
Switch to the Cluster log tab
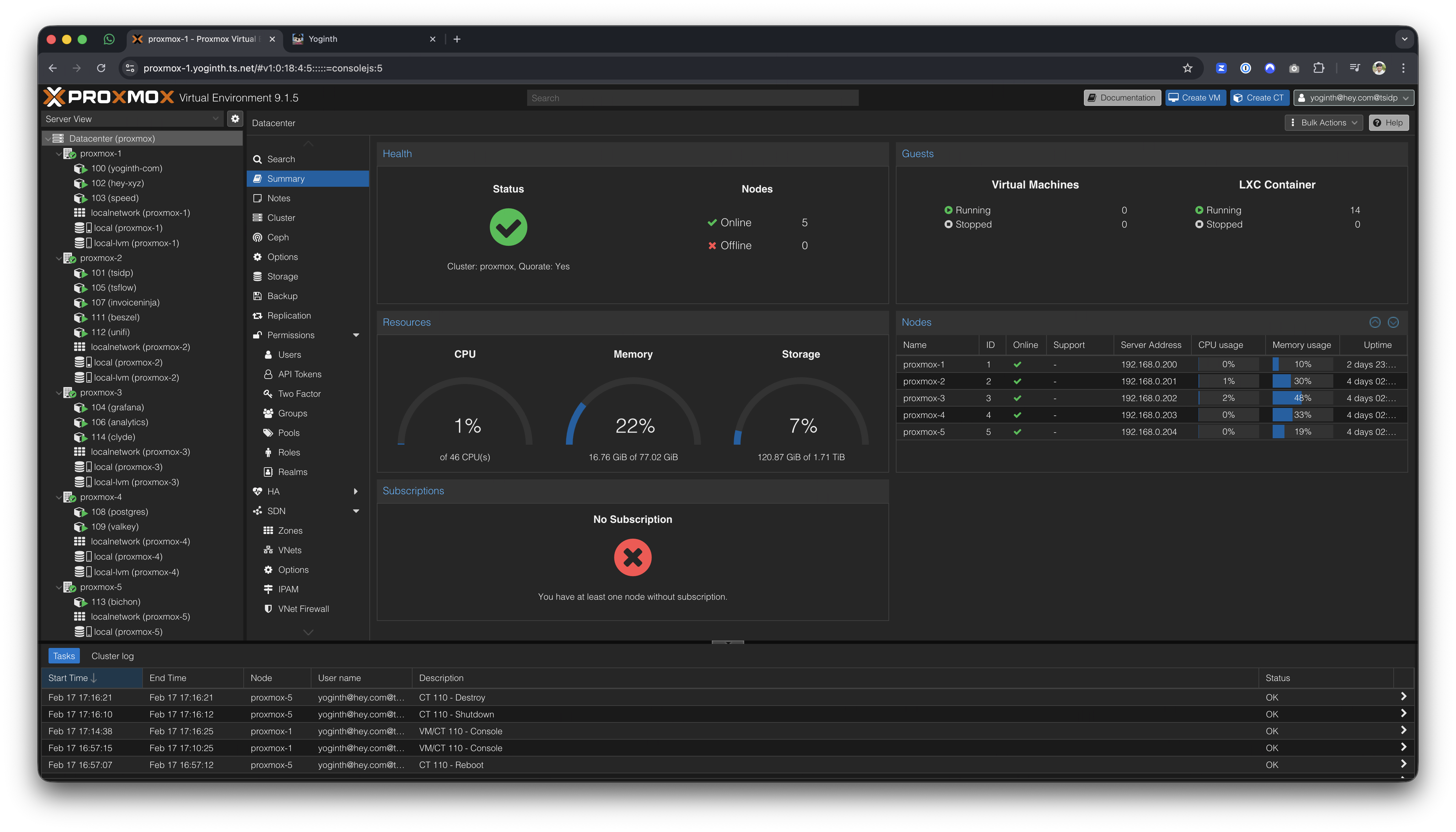pyautogui.click(x=113, y=656)
